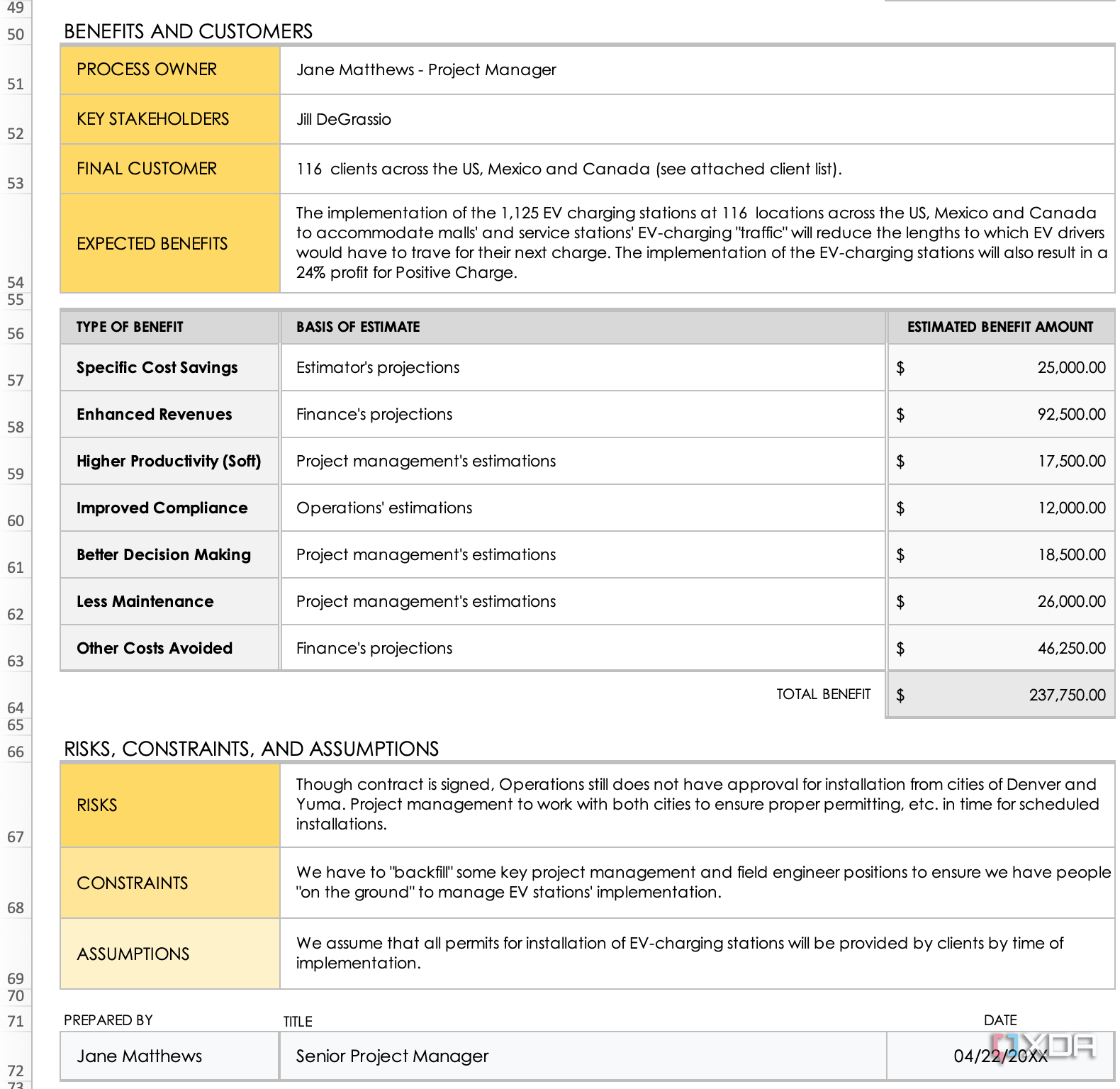Screen dimensions: 1120x1089
Task: Select the FINAL CUSTOMER label cell
Action: point(170,169)
